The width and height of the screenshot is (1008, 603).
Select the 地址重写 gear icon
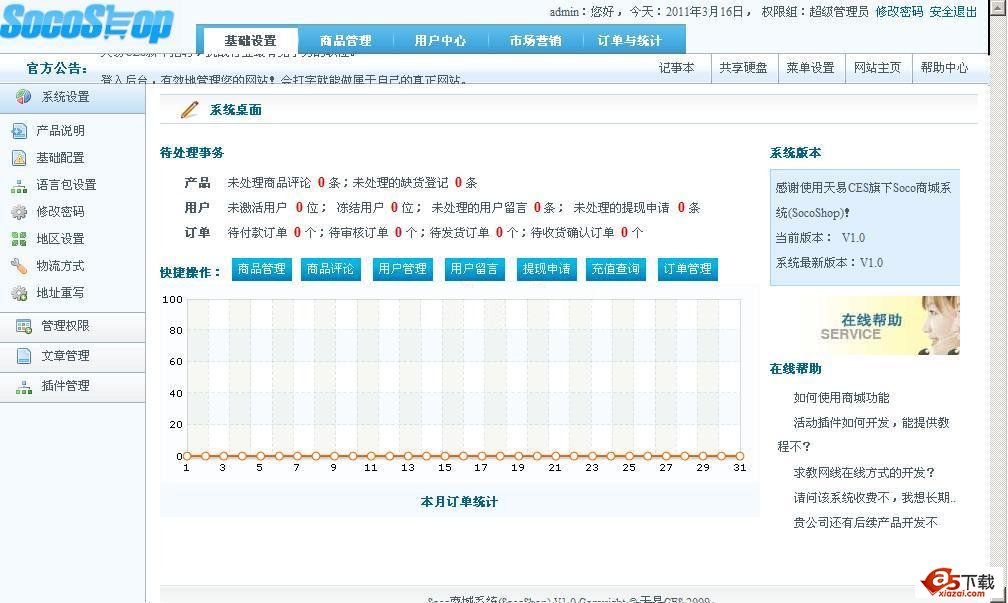tap(19, 293)
